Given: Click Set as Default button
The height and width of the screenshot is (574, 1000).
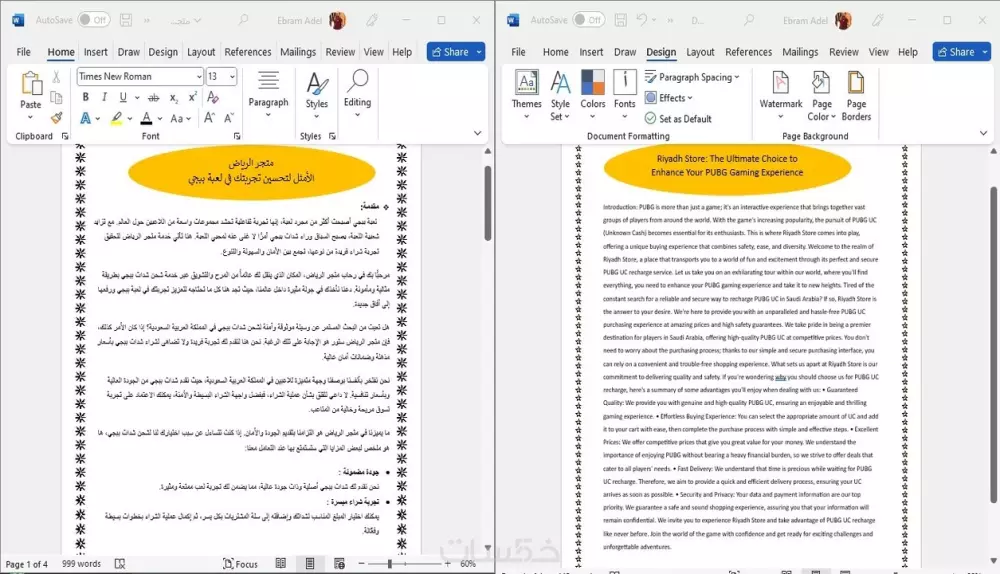Looking at the screenshot, I should (x=678, y=119).
